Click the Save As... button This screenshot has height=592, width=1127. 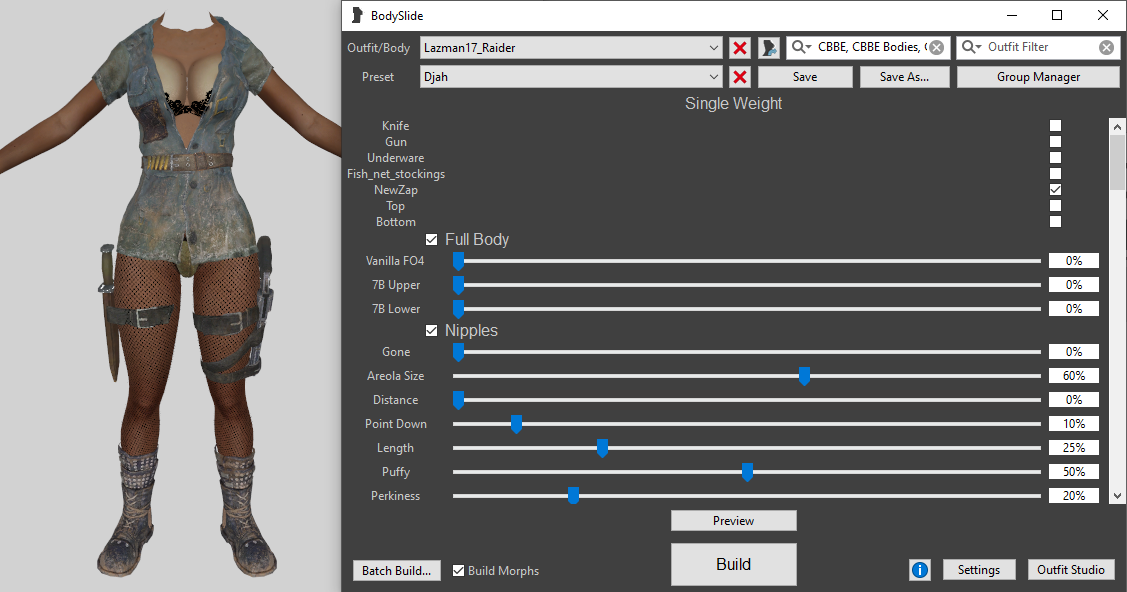coord(904,77)
